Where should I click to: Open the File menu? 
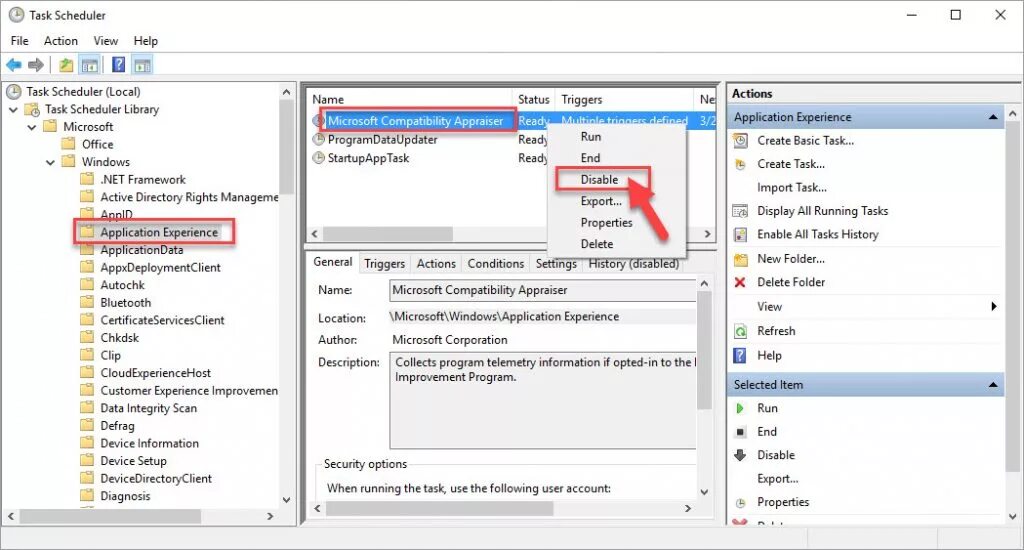click(20, 40)
